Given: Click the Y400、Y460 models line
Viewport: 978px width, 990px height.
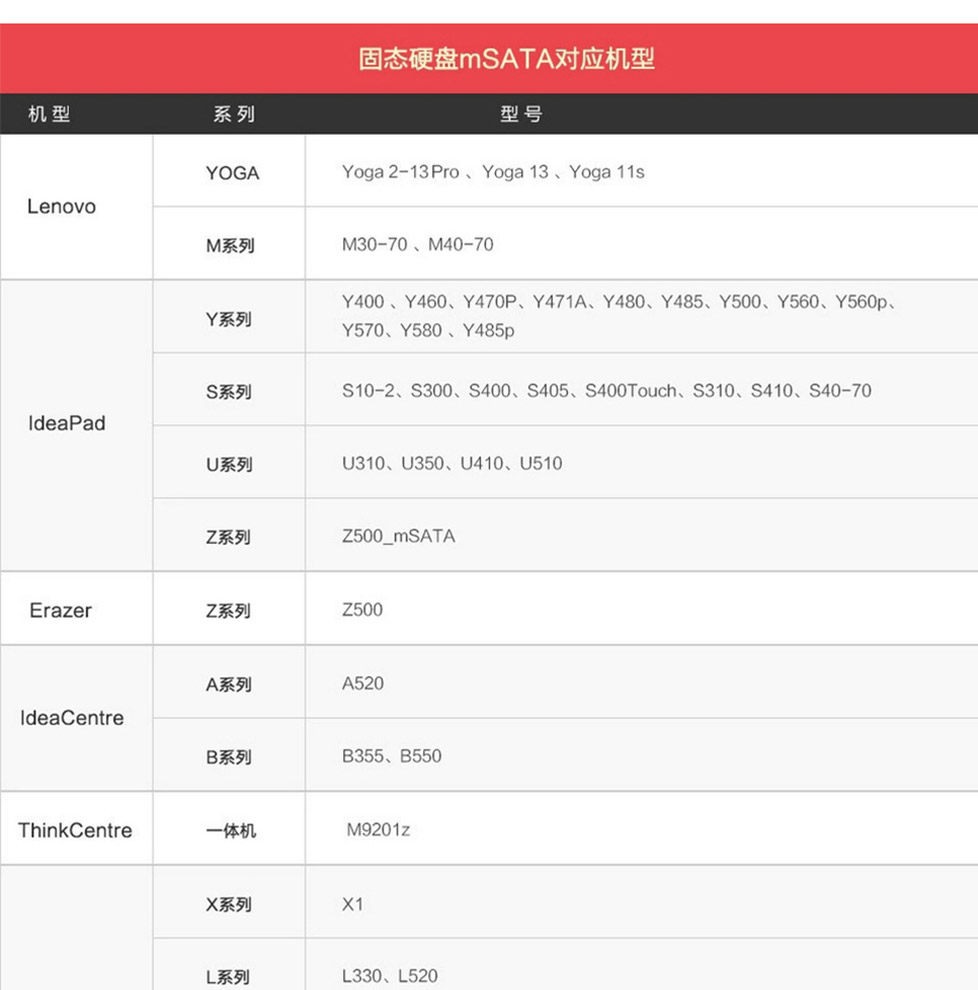Looking at the screenshot, I should (x=619, y=302).
